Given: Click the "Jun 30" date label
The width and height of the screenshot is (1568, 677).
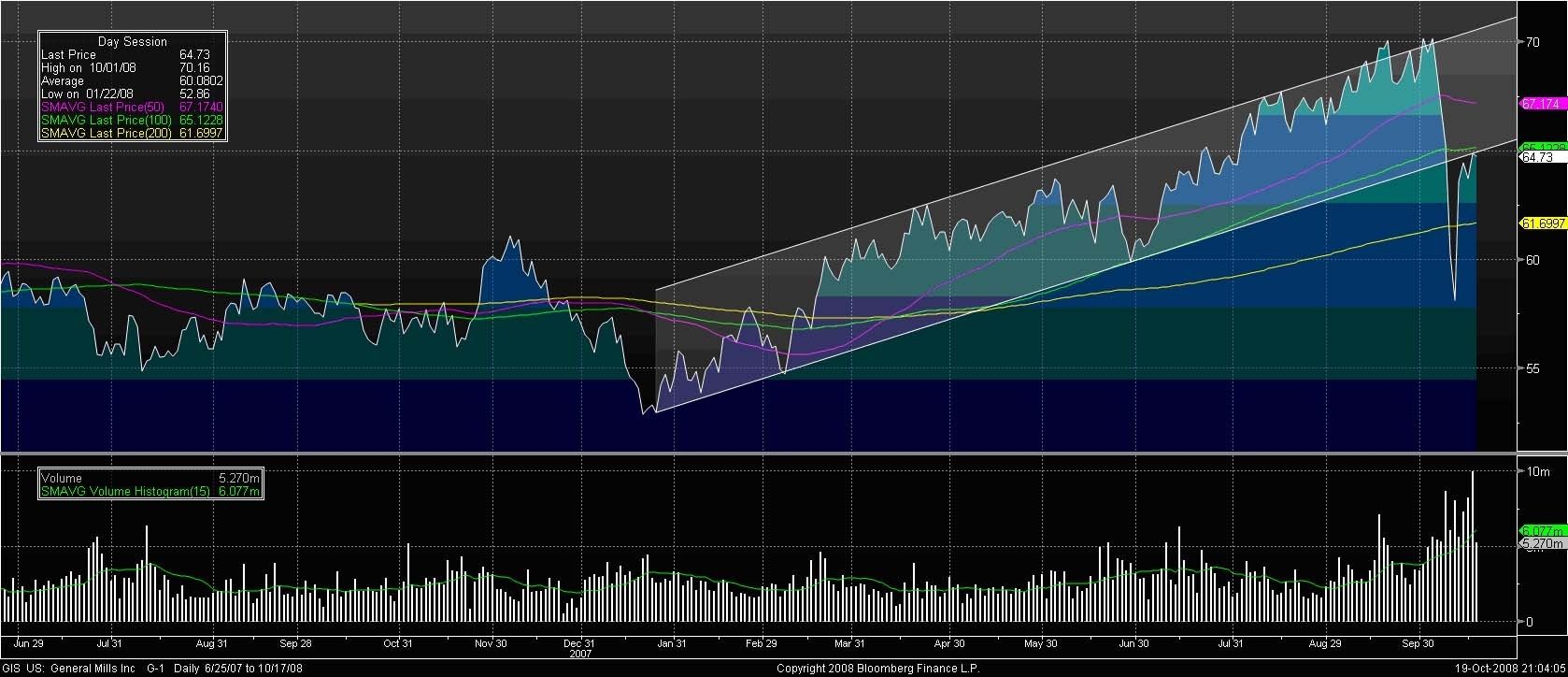Looking at the screenshot, I should pos(1133,644).
